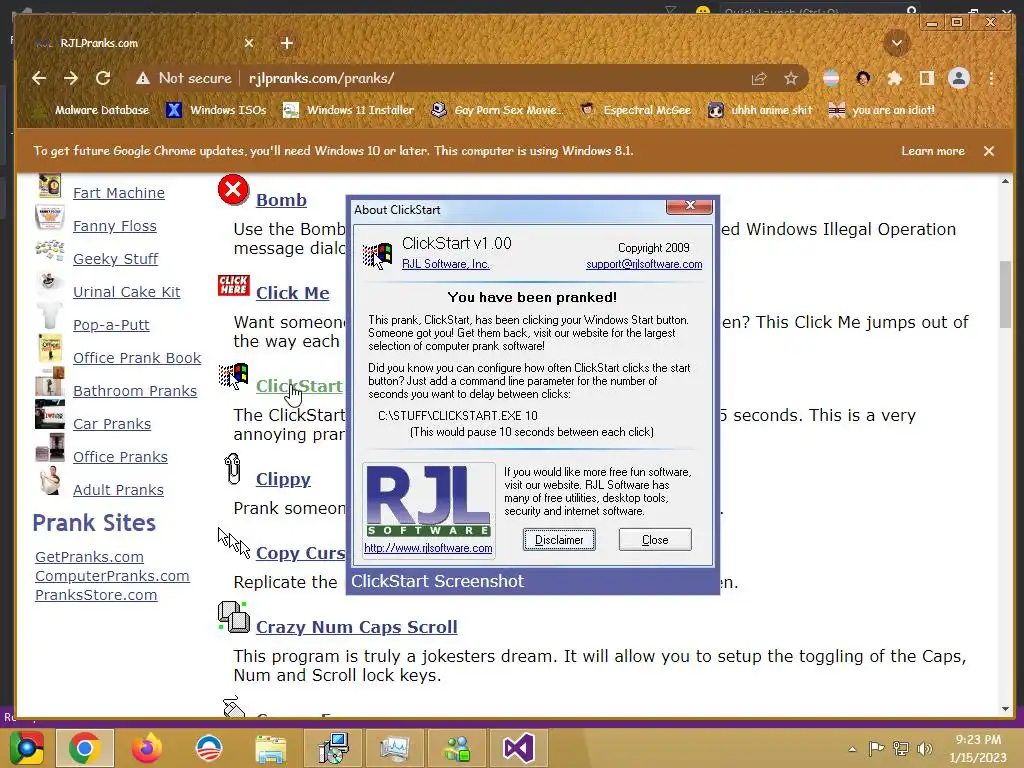Click the Bomb red X icon
The width and height of the screenshot is (1024, 768).
[233, 190]
